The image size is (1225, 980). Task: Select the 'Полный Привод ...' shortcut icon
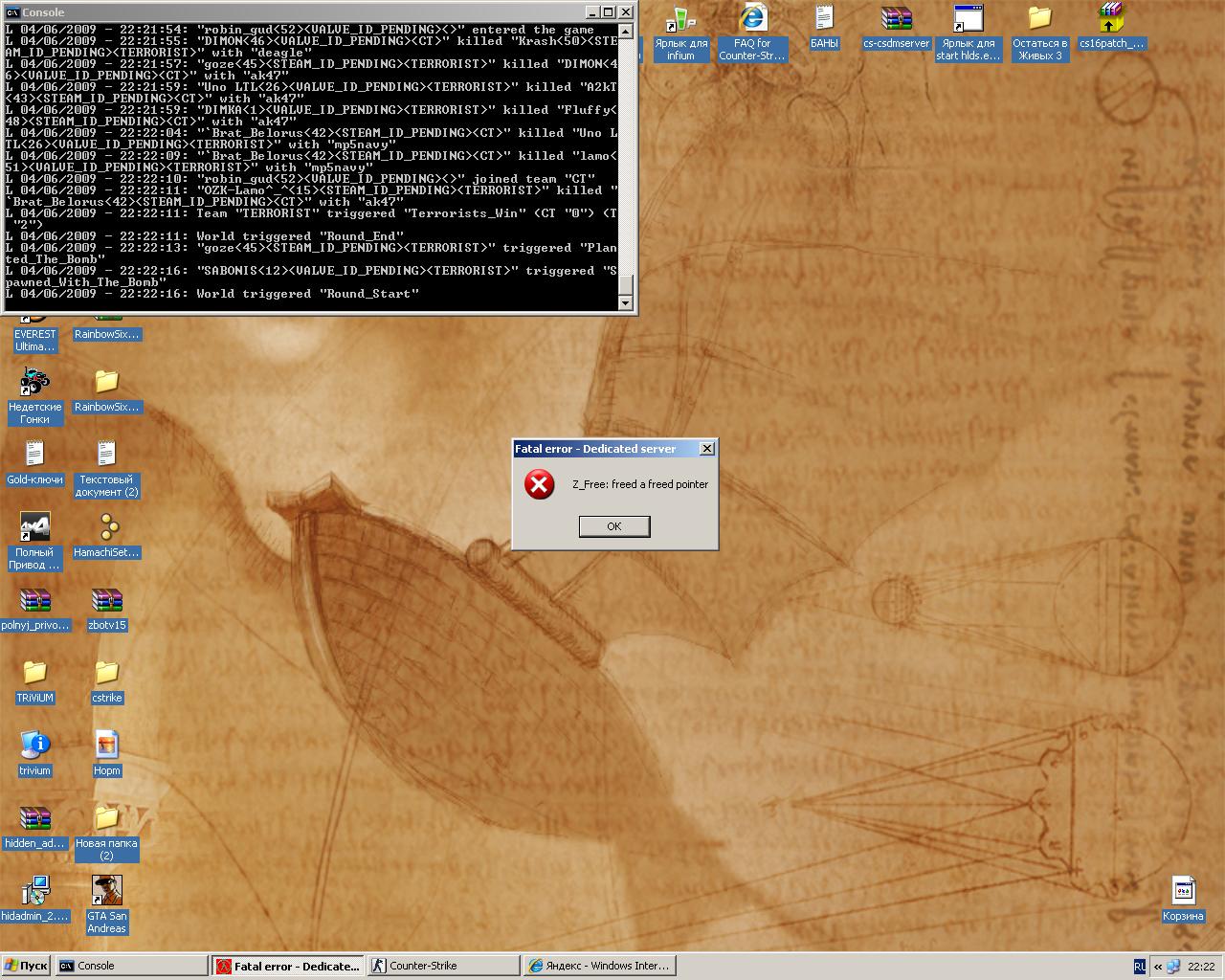35,542
